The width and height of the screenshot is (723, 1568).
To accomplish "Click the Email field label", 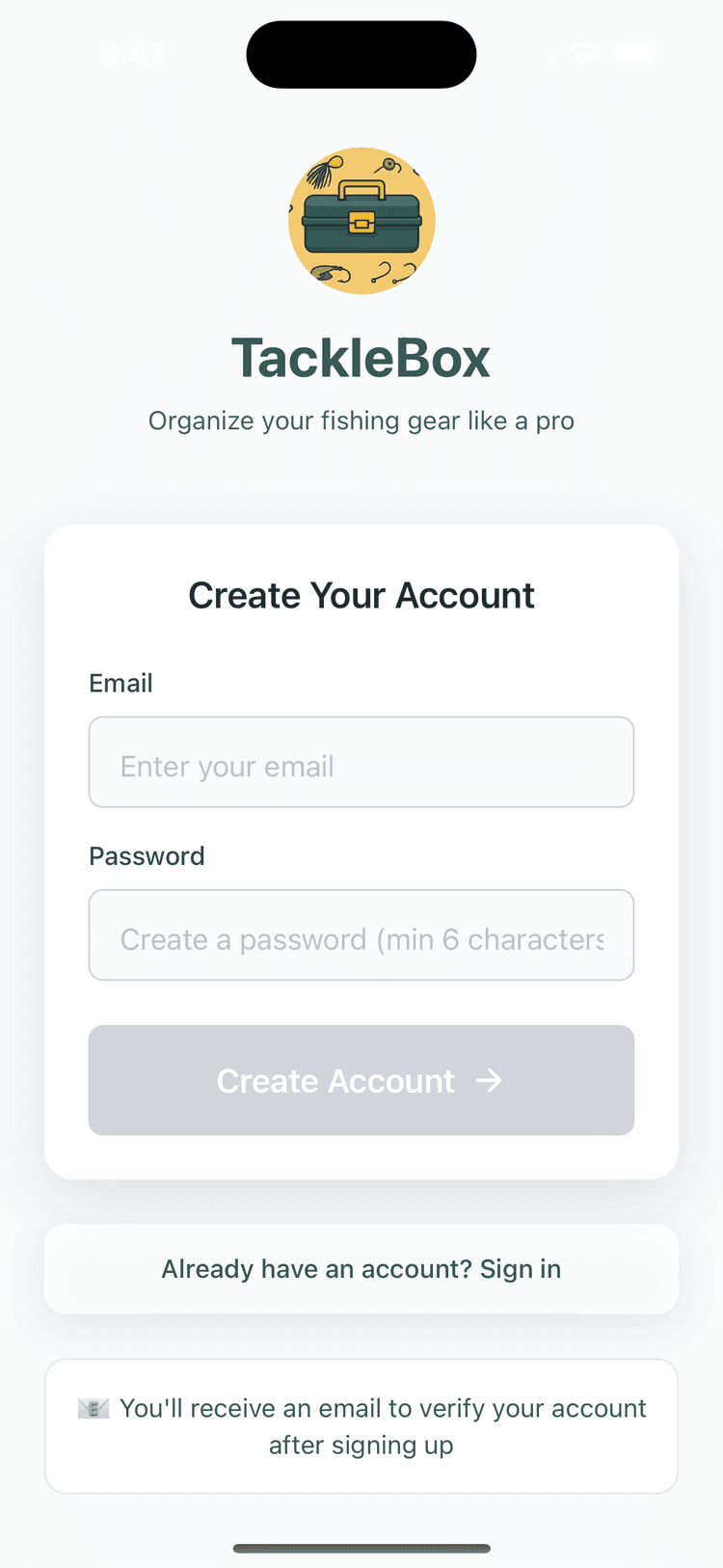I will pos(120,683).
